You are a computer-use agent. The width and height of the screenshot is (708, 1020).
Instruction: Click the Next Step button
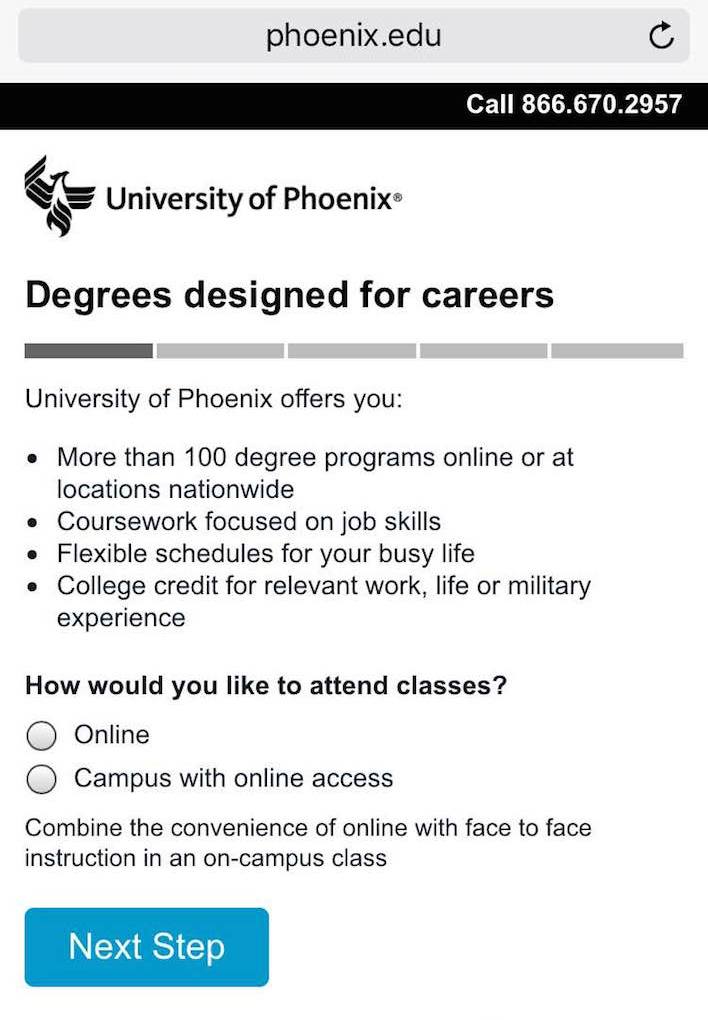click(146, 947)
